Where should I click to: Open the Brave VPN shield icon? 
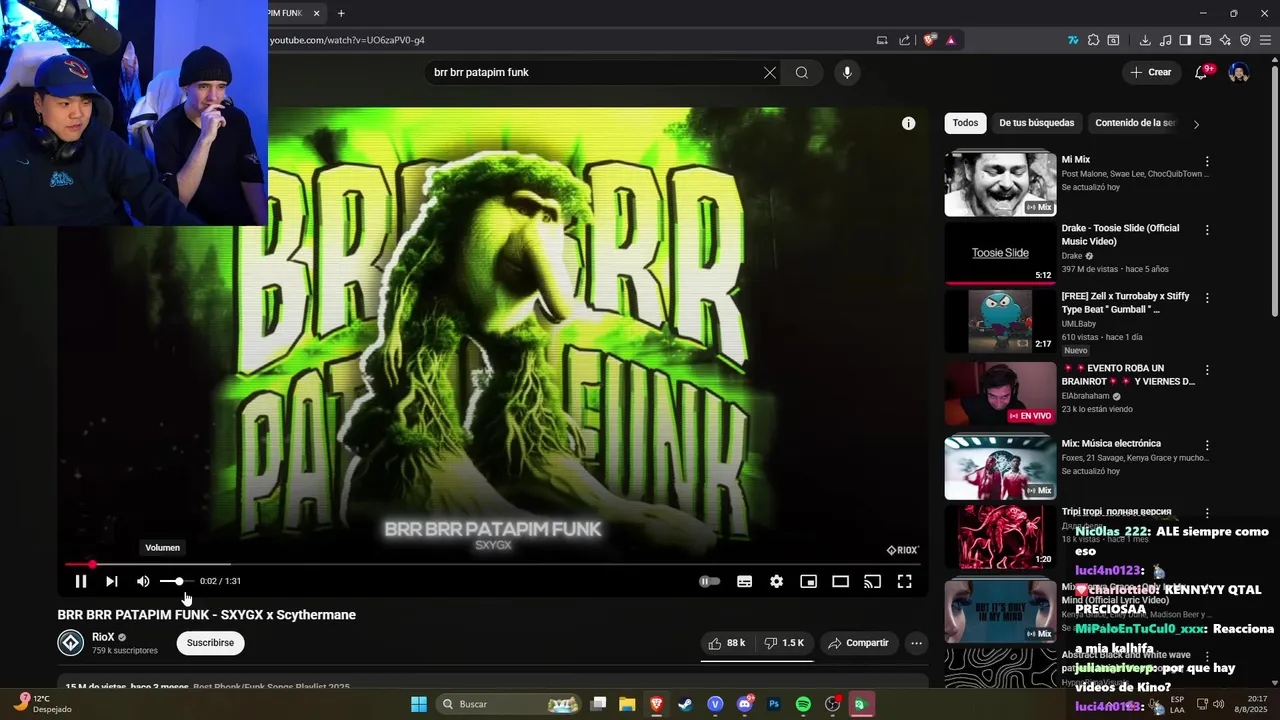[1245, 40]
